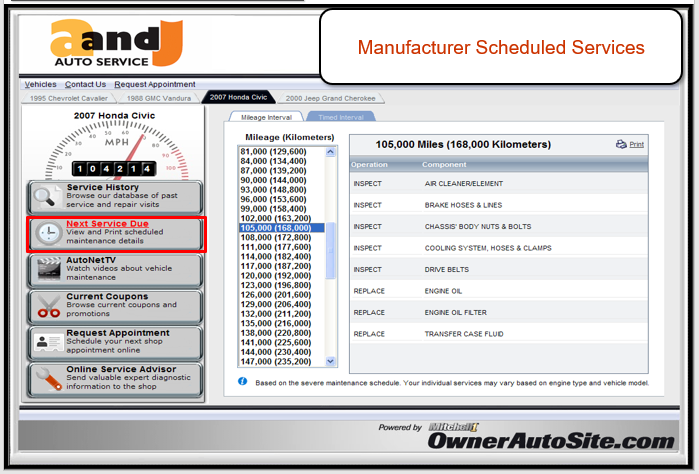
Task: Open the Service History heading
Action: pos(103,187)
